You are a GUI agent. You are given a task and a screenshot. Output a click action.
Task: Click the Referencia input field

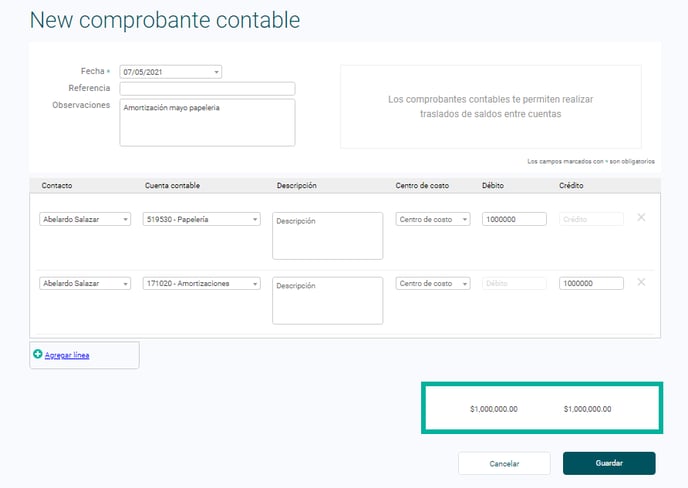pos(207,89)
